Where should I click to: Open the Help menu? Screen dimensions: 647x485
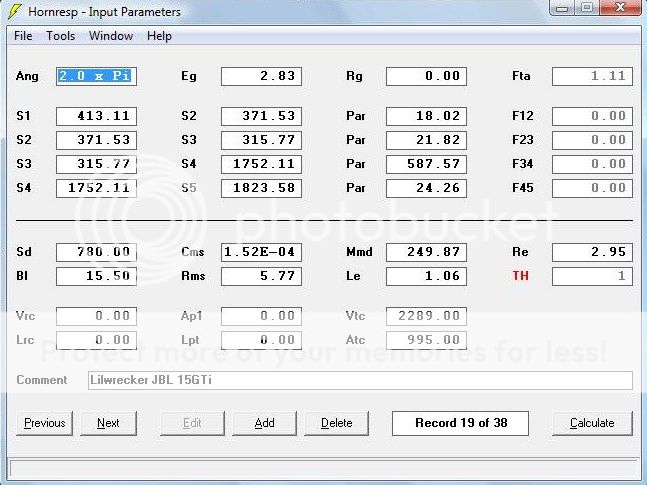159,36
